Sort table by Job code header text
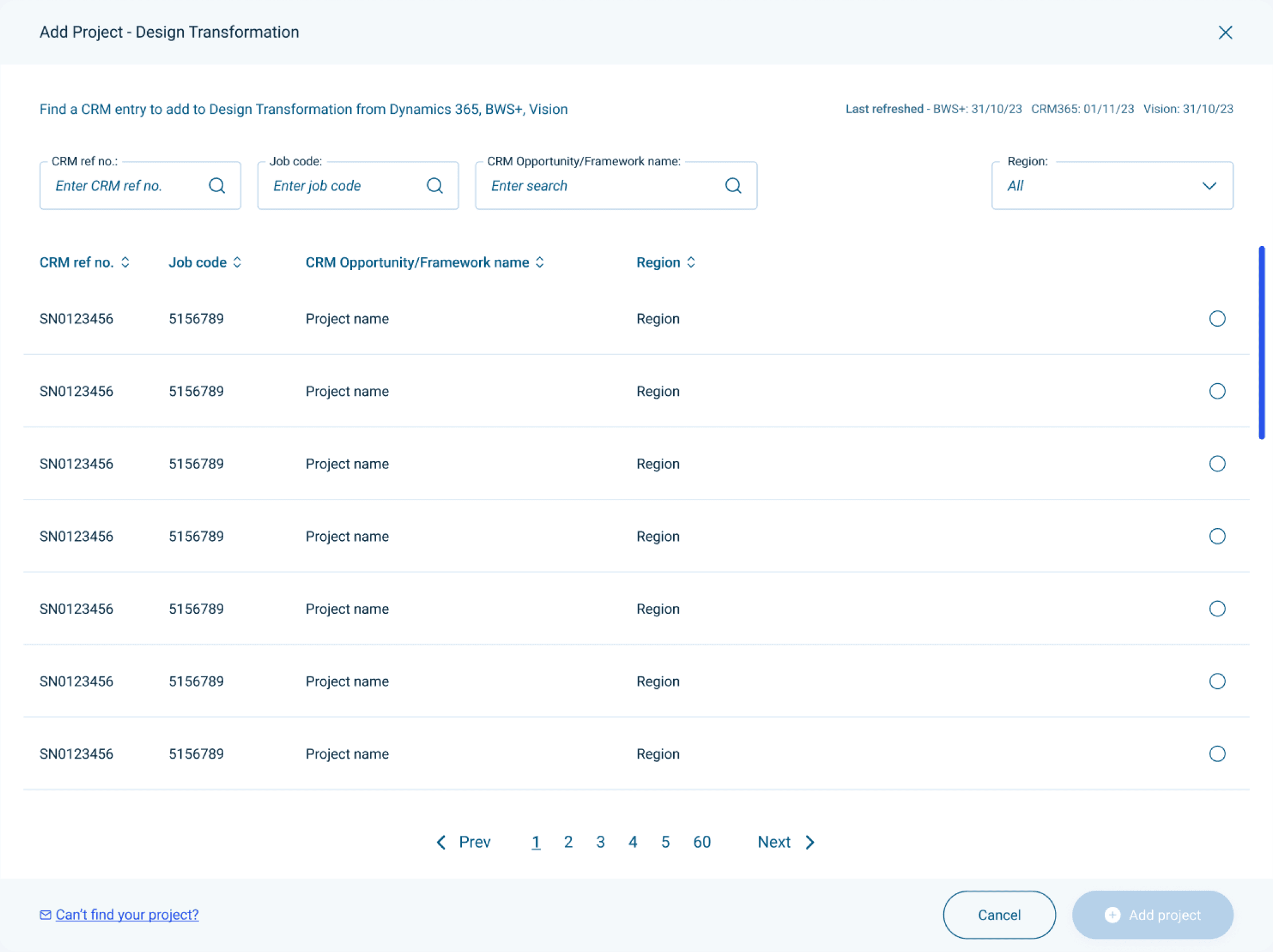This screenshot has height=952, width=1273. [x=197, y=262]
